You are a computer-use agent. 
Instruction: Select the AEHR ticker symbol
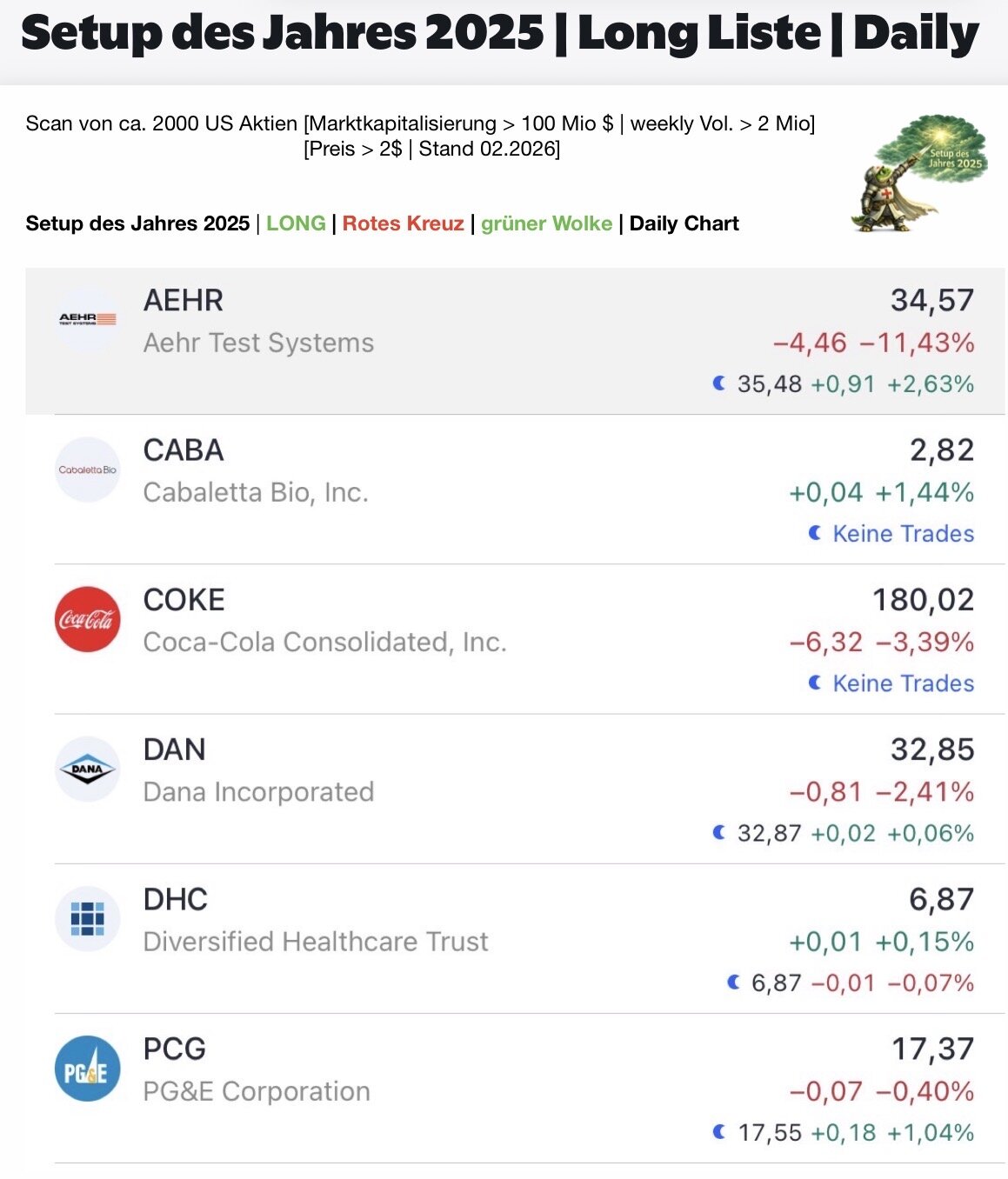(x=184, y=301)
